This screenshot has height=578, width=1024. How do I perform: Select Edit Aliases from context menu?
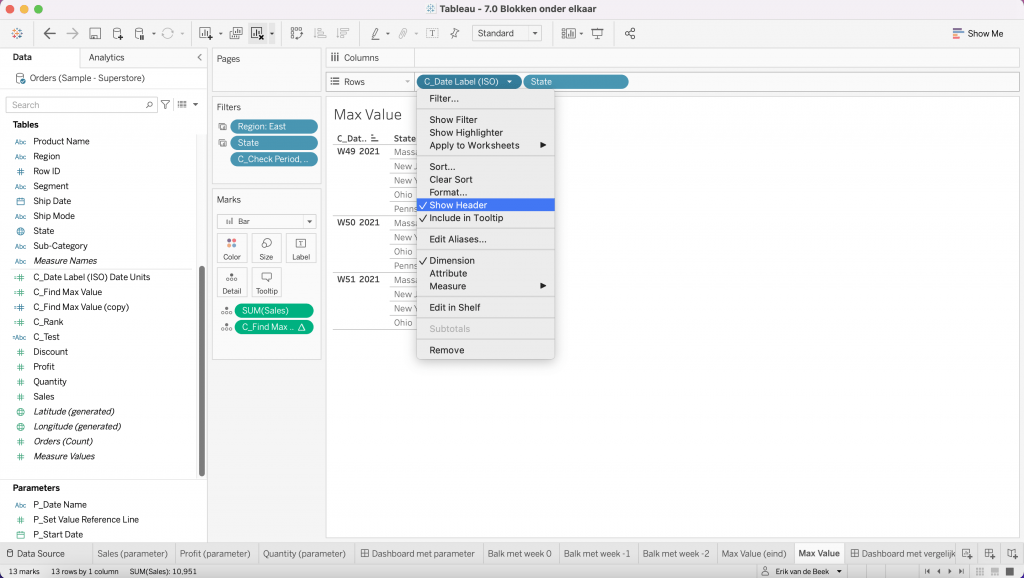click(x=458, y=239)
